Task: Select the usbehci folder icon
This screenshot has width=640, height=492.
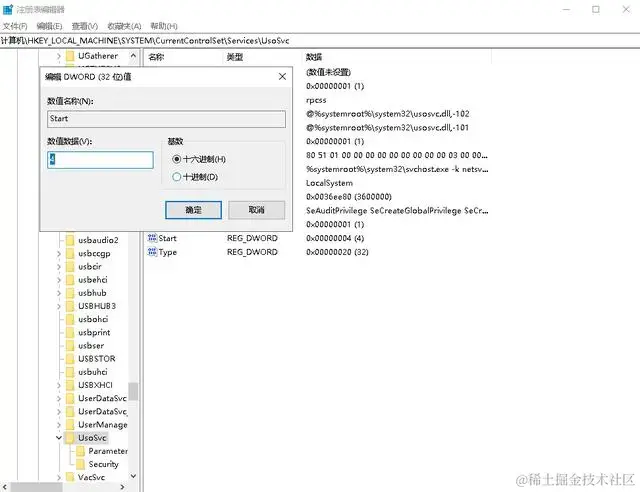Action: pyautogui.click(x=70, y=280)
